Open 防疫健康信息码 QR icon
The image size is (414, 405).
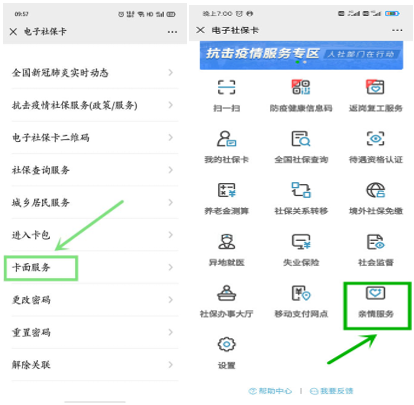tap(301, 87)
